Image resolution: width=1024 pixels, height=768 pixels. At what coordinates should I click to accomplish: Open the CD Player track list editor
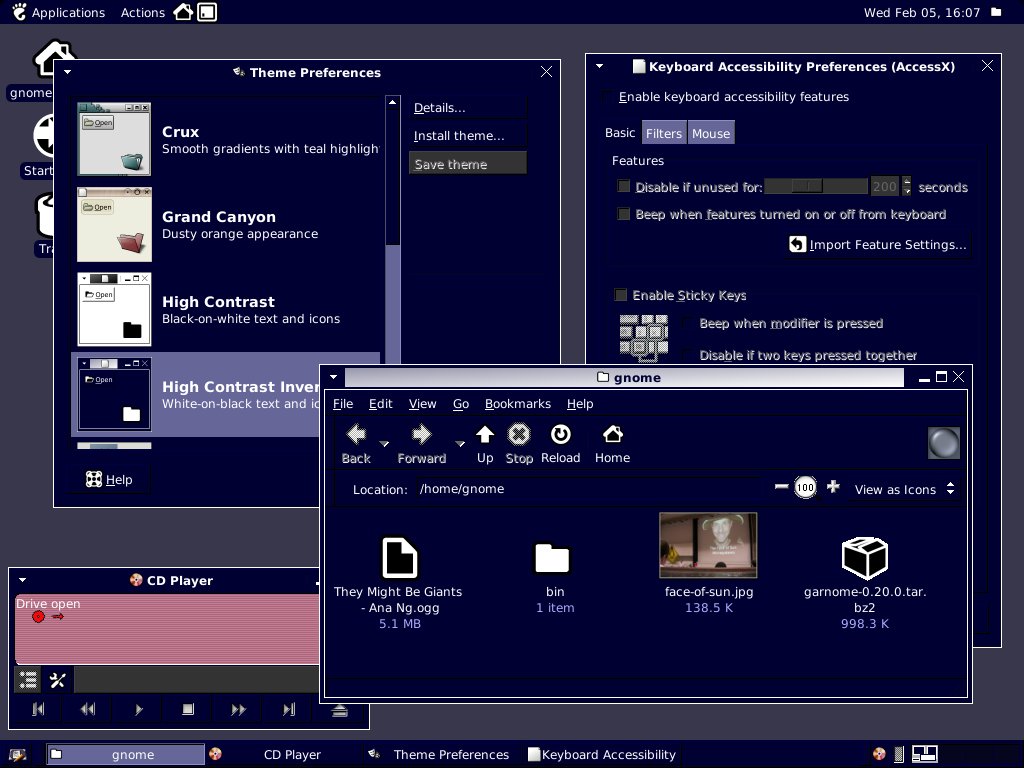click(x=27, y=680)
